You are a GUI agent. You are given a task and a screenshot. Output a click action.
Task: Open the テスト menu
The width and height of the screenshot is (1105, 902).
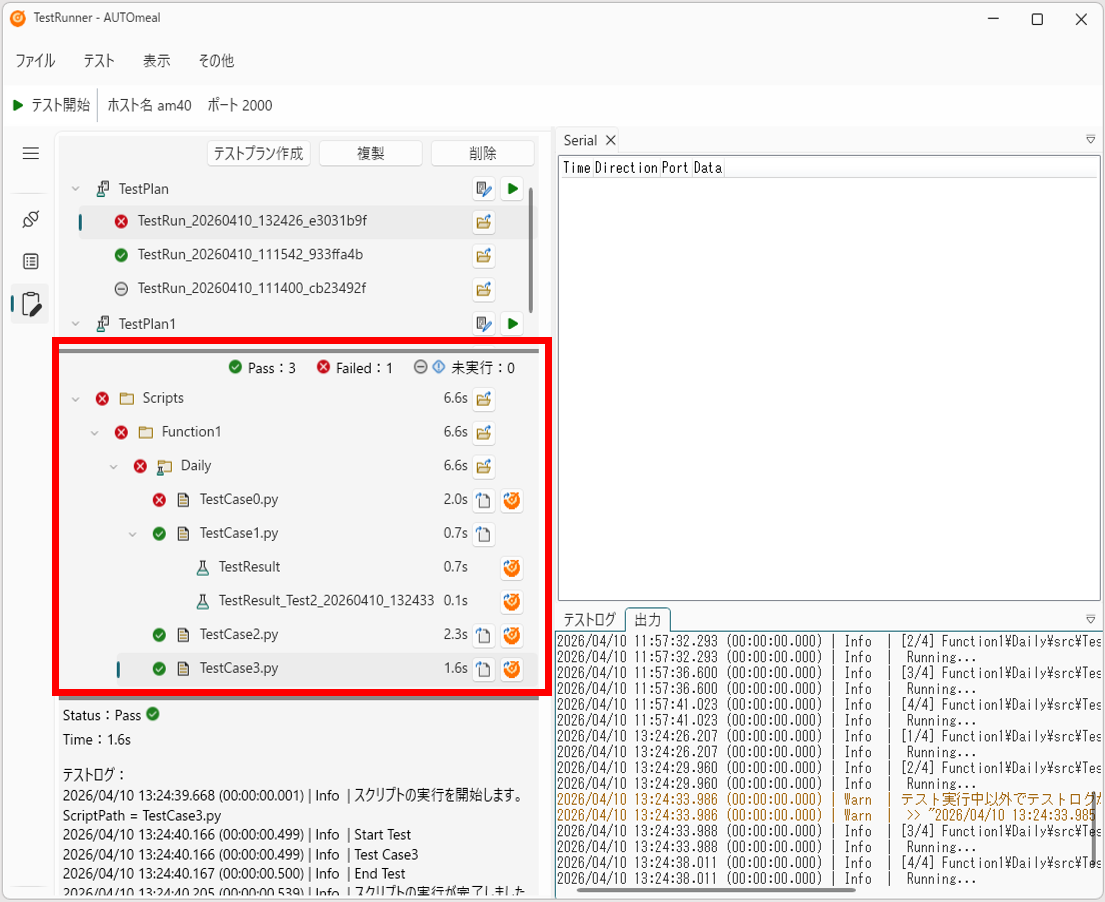tap(99, 61)
